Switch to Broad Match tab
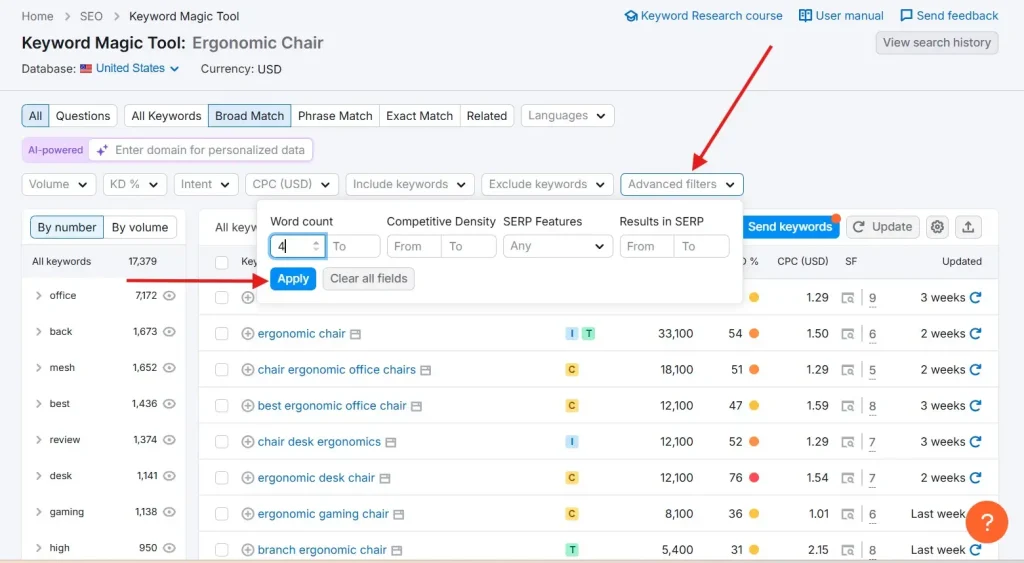This screenshot has height=563, width=1024. 249,116
